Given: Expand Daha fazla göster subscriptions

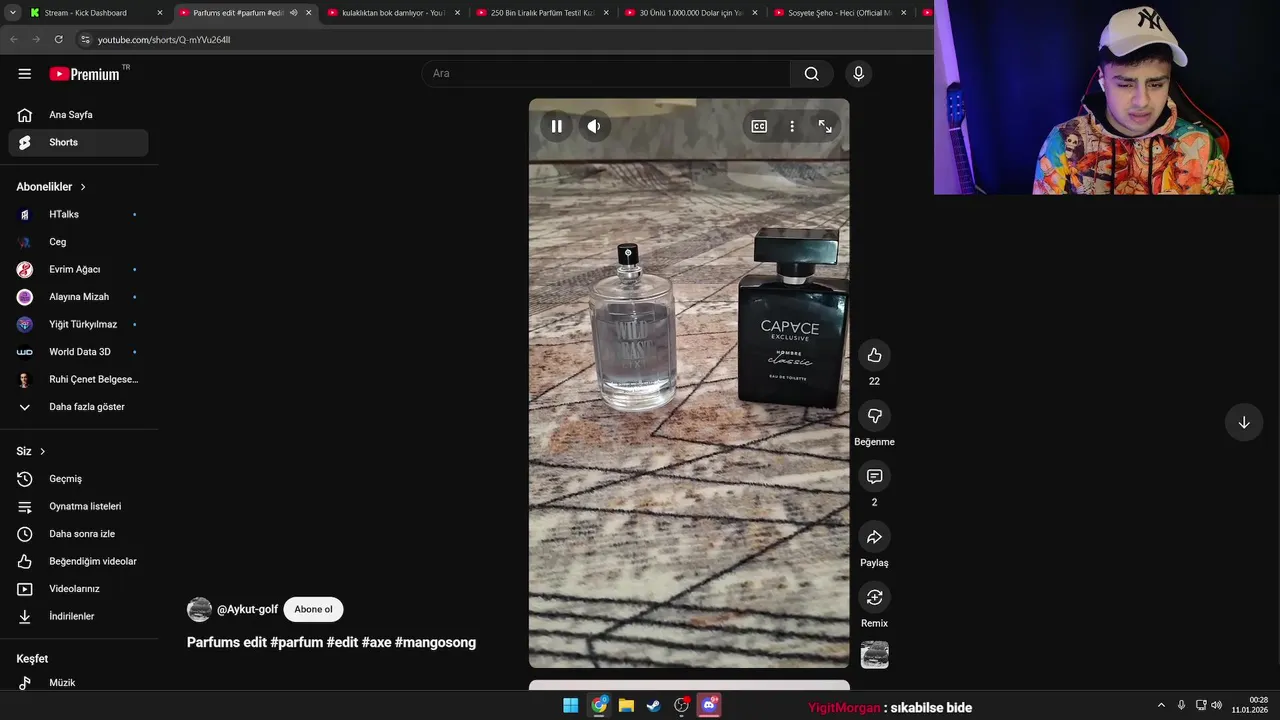Looking at the screenshot, I should pos(78,407).
